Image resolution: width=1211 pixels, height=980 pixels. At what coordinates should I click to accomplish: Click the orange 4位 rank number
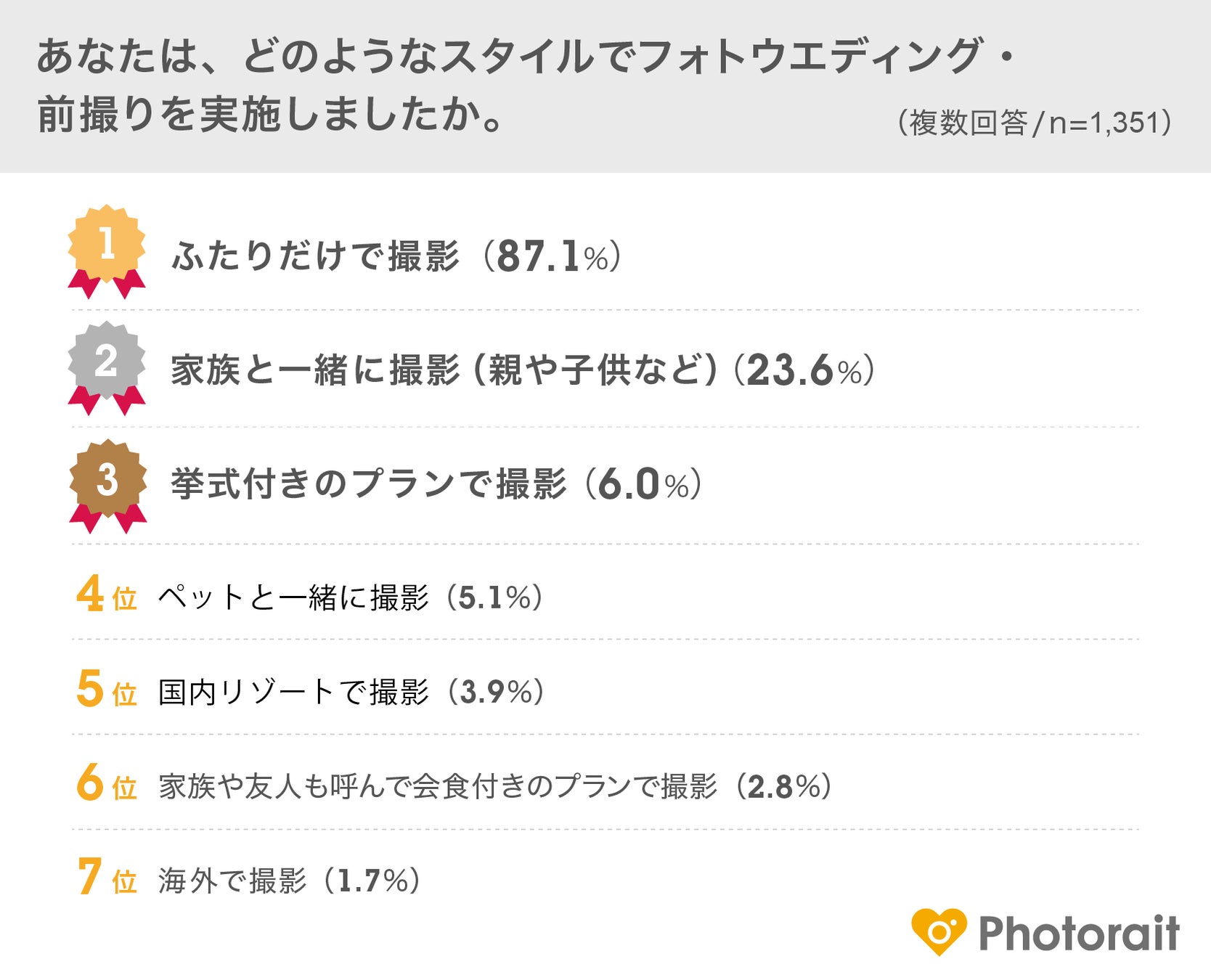click(x=106, y=595)
